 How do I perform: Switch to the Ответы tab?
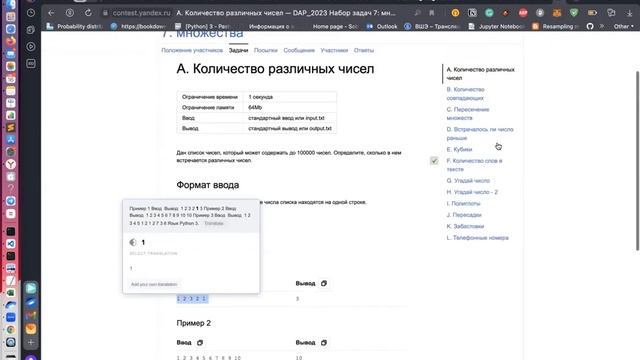click(364, 50)
